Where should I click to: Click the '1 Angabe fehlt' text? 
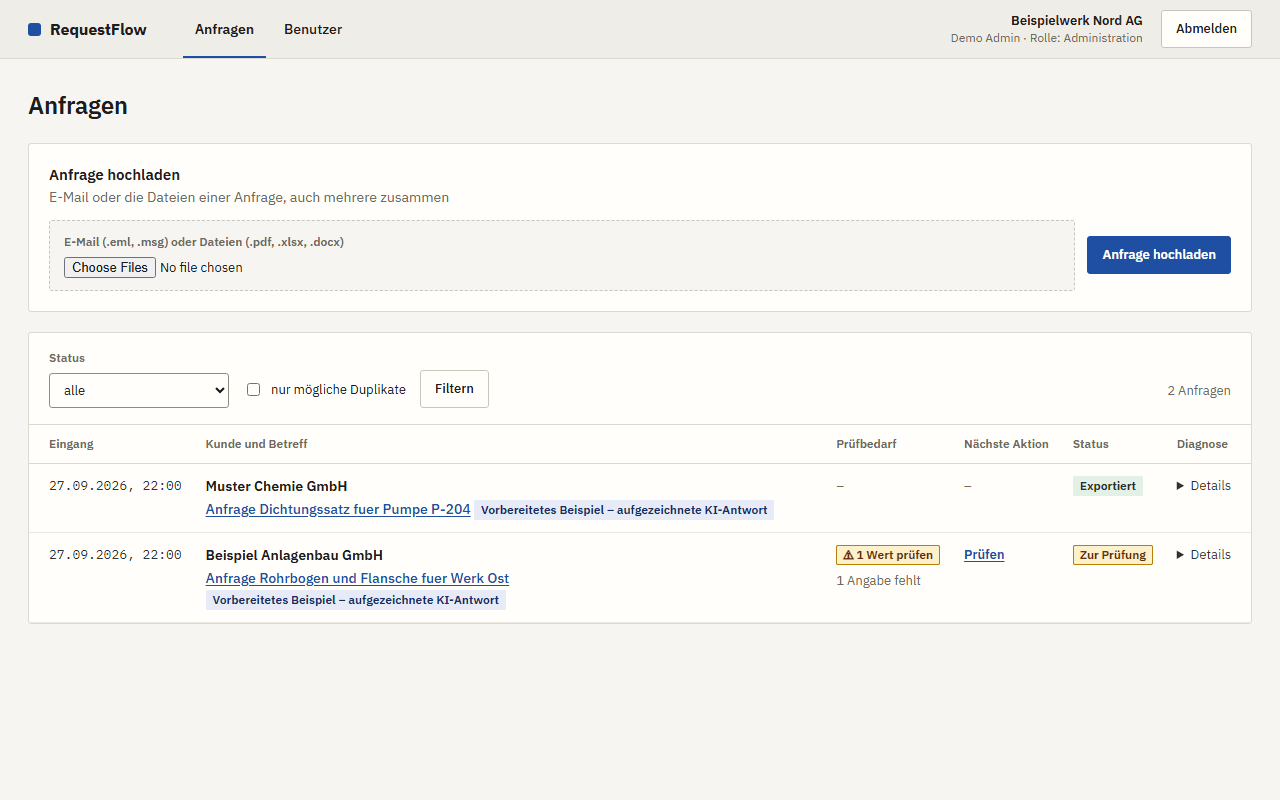coord(878,581)
